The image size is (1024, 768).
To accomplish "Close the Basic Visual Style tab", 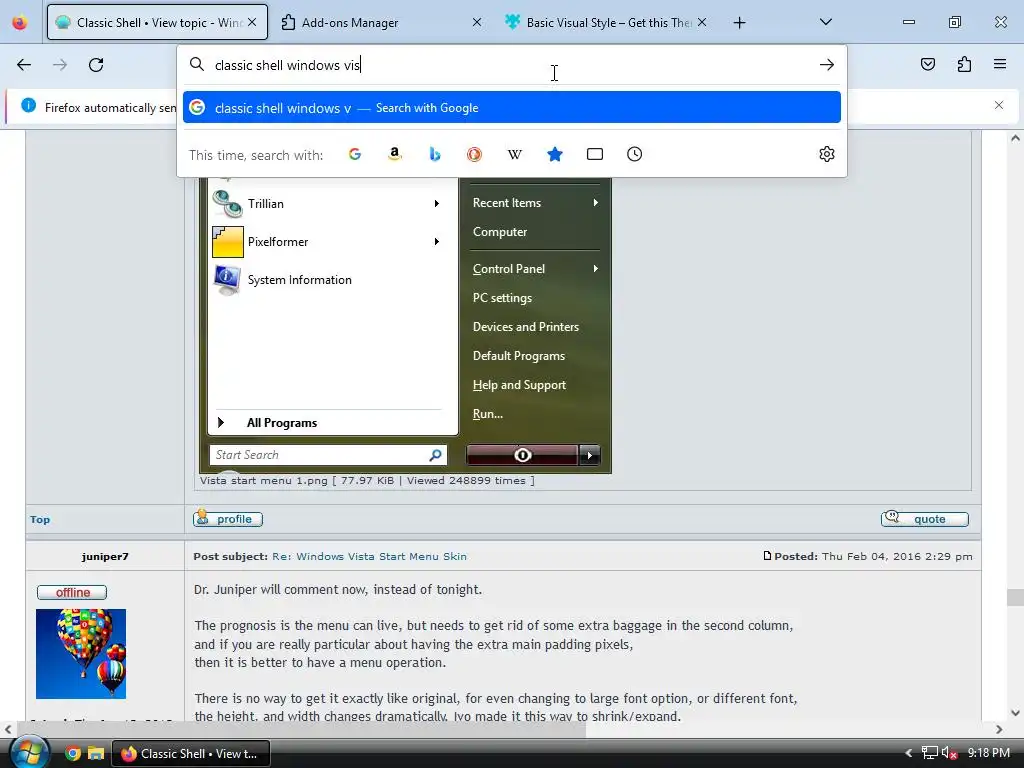I will [x=701, y=22].
